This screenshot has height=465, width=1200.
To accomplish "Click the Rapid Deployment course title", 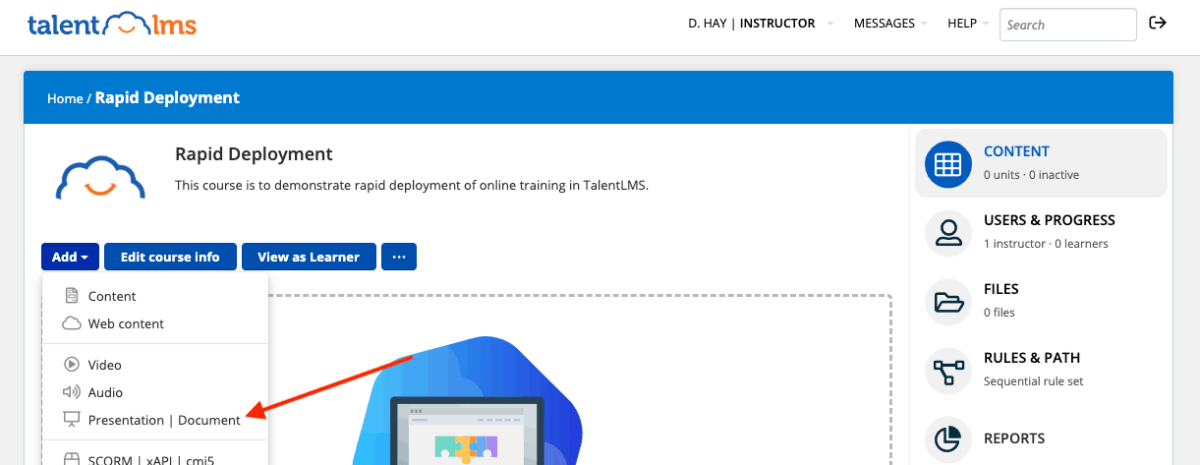I will tap(254, 154).
